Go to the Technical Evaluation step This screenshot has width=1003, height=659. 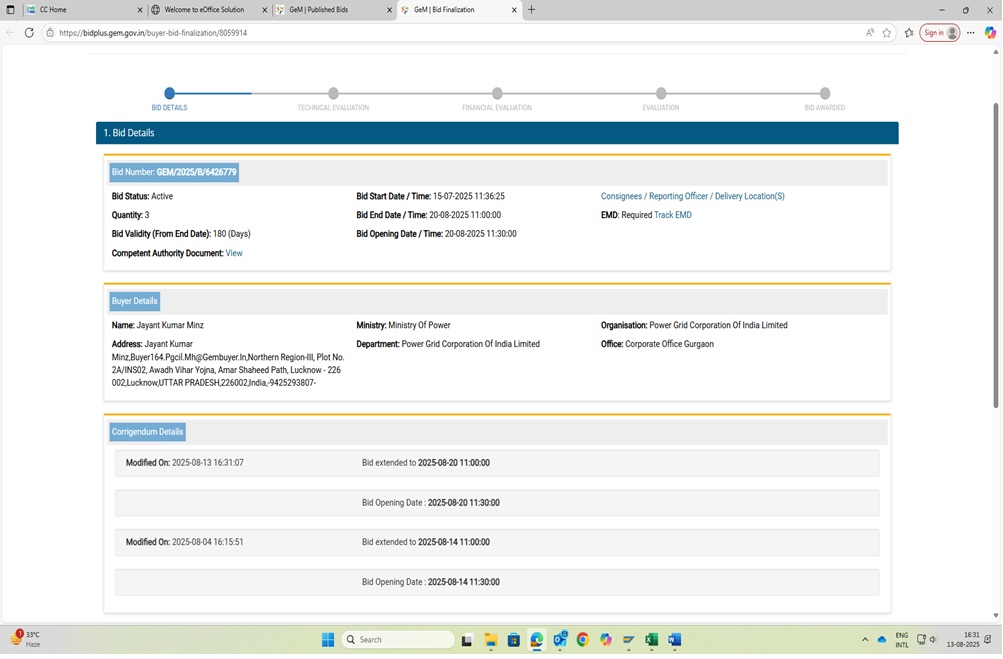pos(333,94)
